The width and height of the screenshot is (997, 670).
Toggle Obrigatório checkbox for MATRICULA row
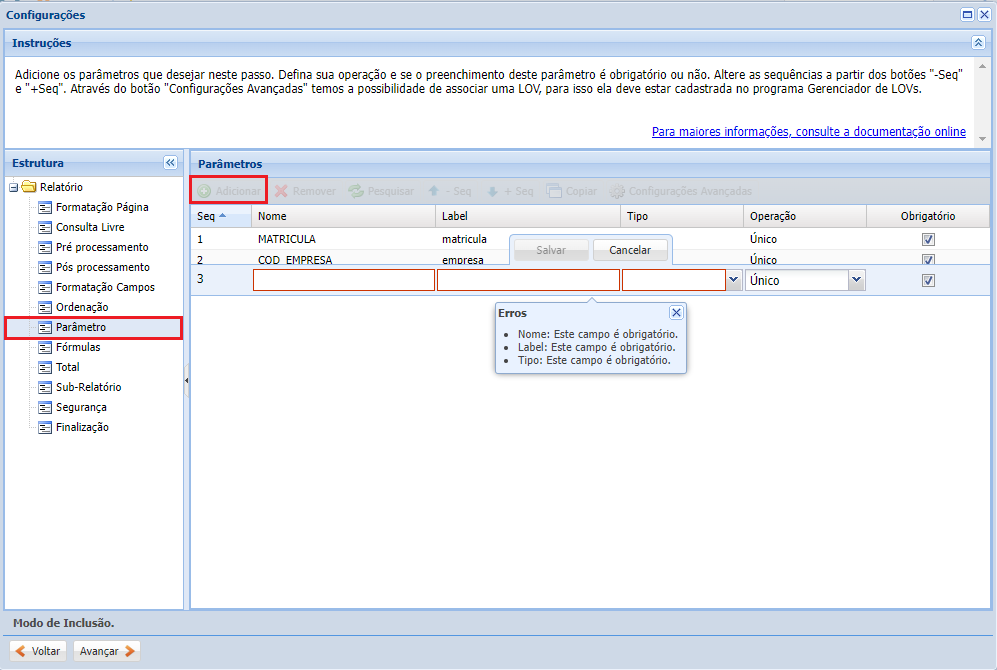point(928,240)
